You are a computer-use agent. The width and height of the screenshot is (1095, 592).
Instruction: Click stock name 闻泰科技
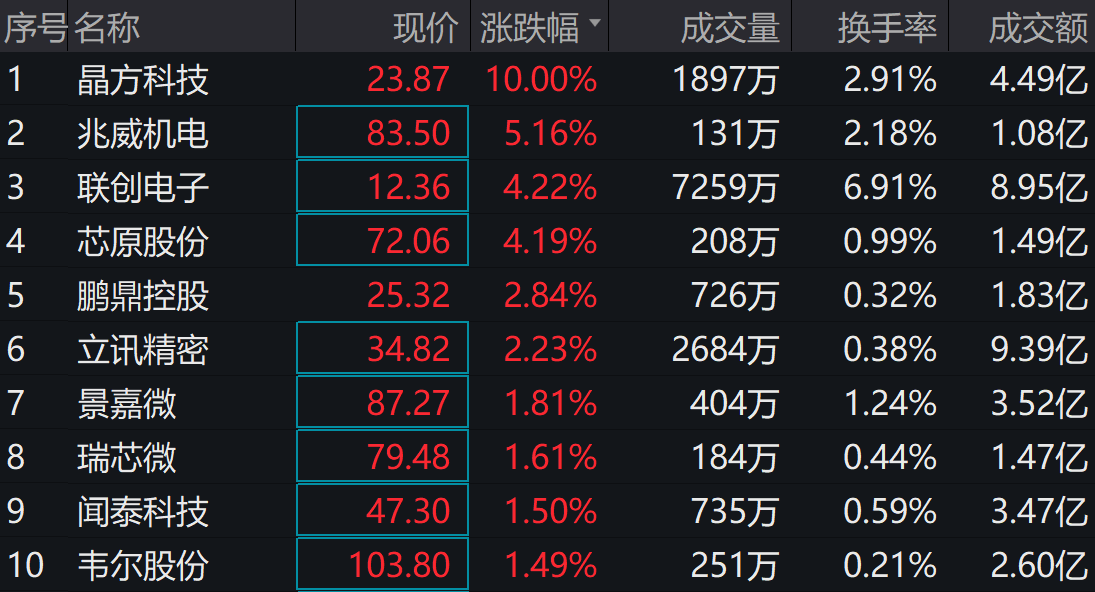(143, 511)
